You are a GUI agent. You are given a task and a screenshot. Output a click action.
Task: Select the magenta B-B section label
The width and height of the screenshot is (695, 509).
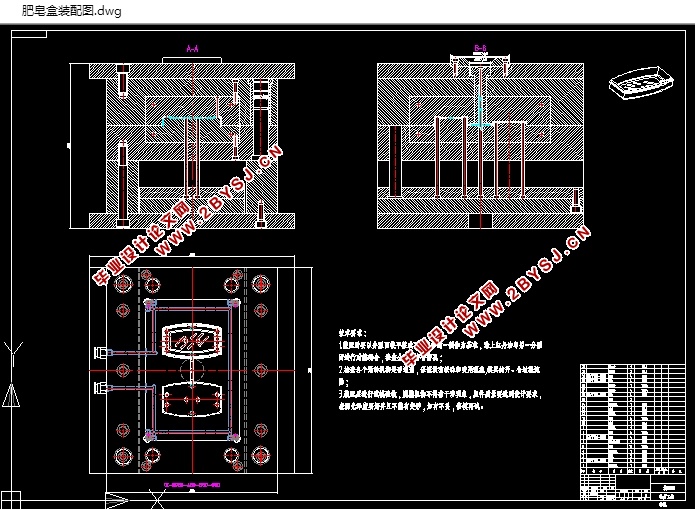tap(480, 48)
